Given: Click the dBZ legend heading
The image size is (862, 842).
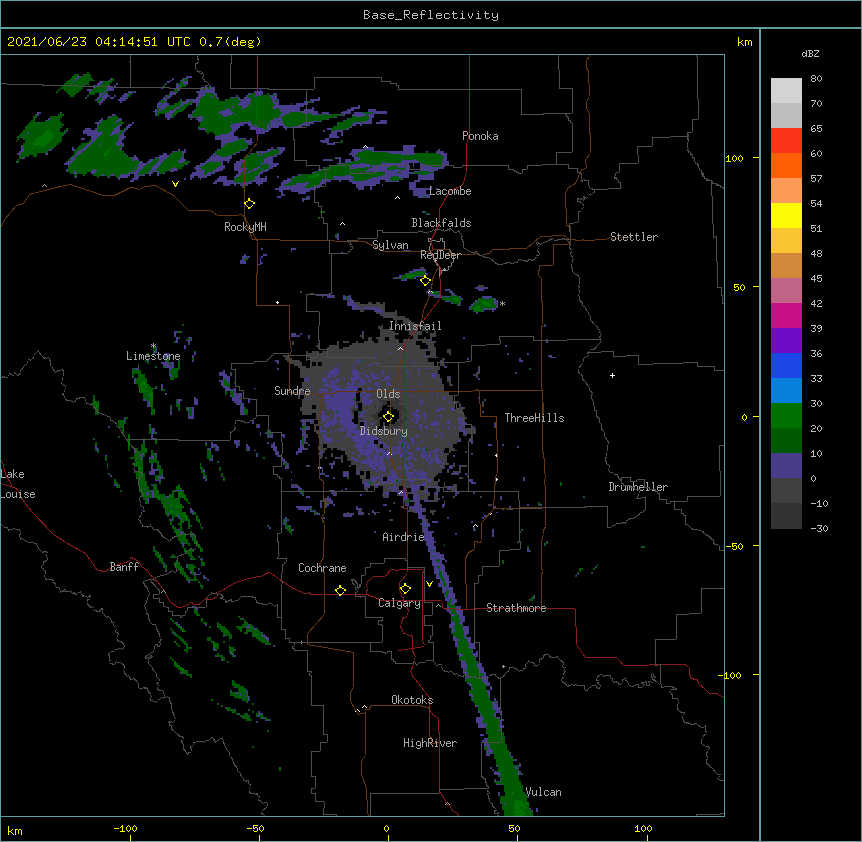Looking at the screenshot, I should tap(810, 54).
